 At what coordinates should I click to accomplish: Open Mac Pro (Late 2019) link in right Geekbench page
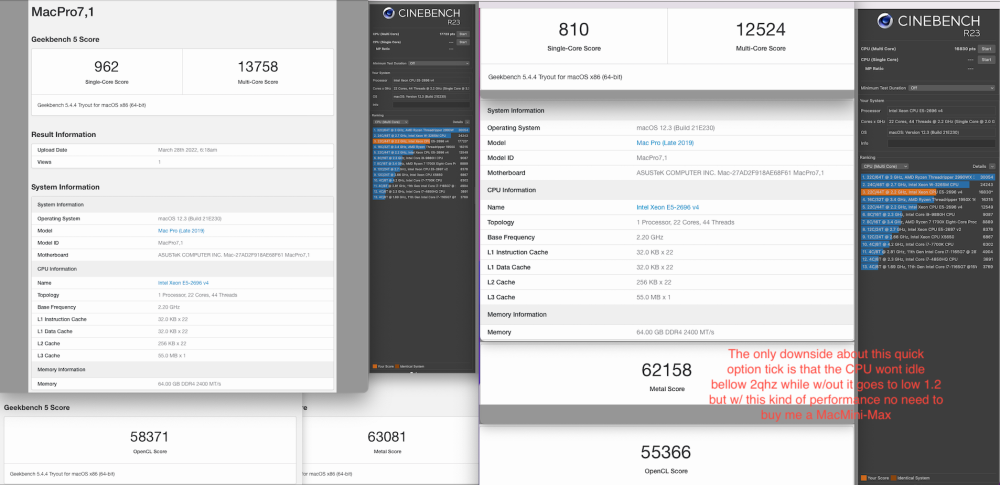point(663,144)
